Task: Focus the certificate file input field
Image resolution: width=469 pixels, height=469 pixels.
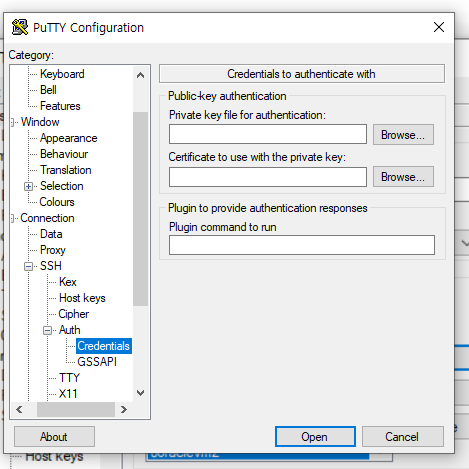Action: pyautogui.click(x=268, y=177)
